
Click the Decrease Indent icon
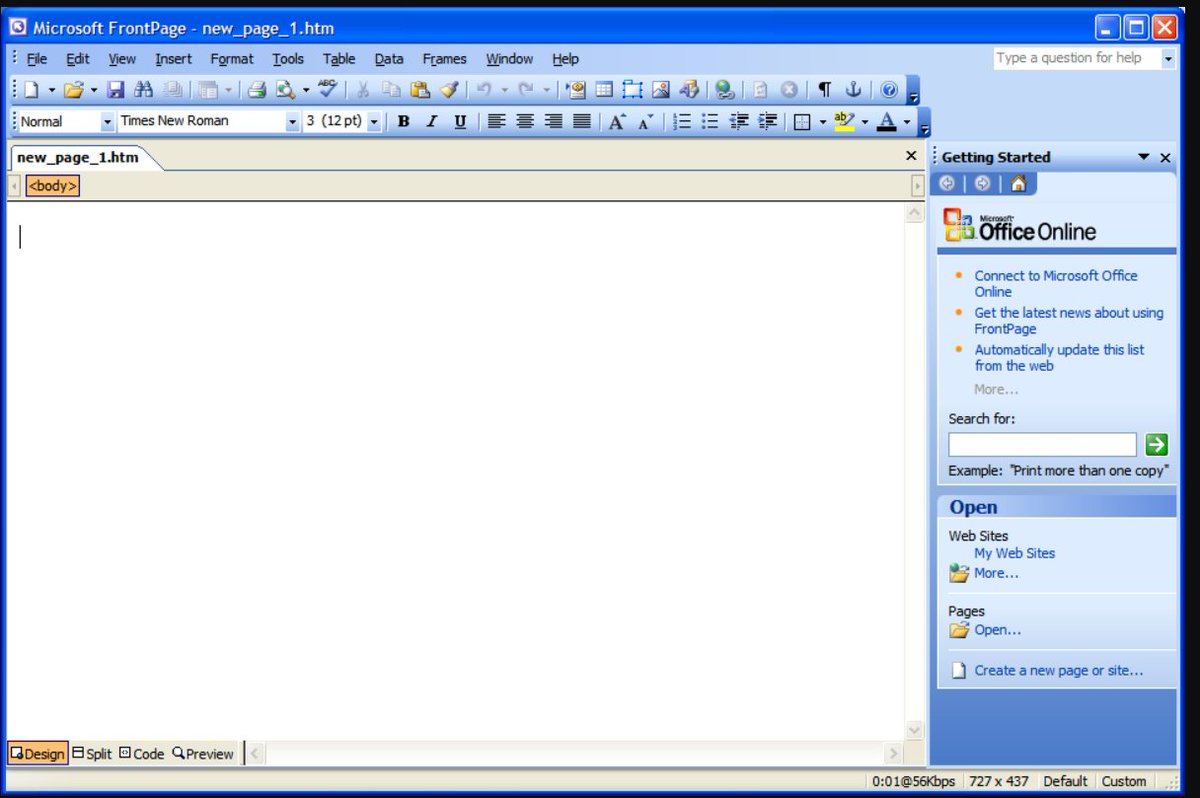click(x=739, y=121)
